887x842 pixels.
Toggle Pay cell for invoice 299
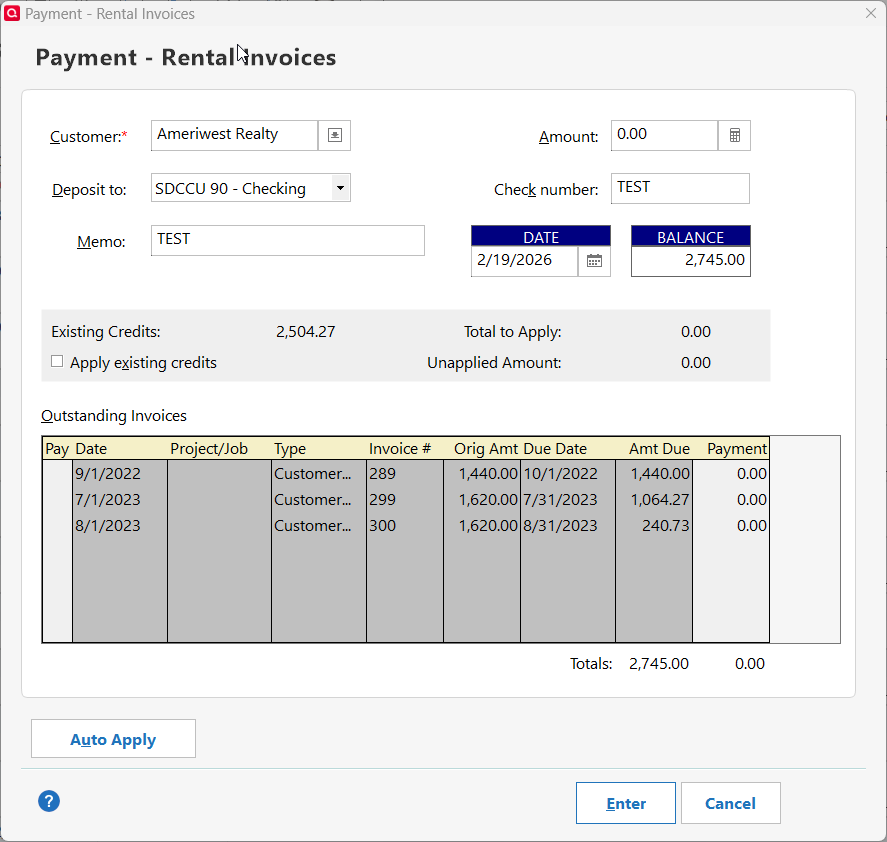click(x=57, y=500)
